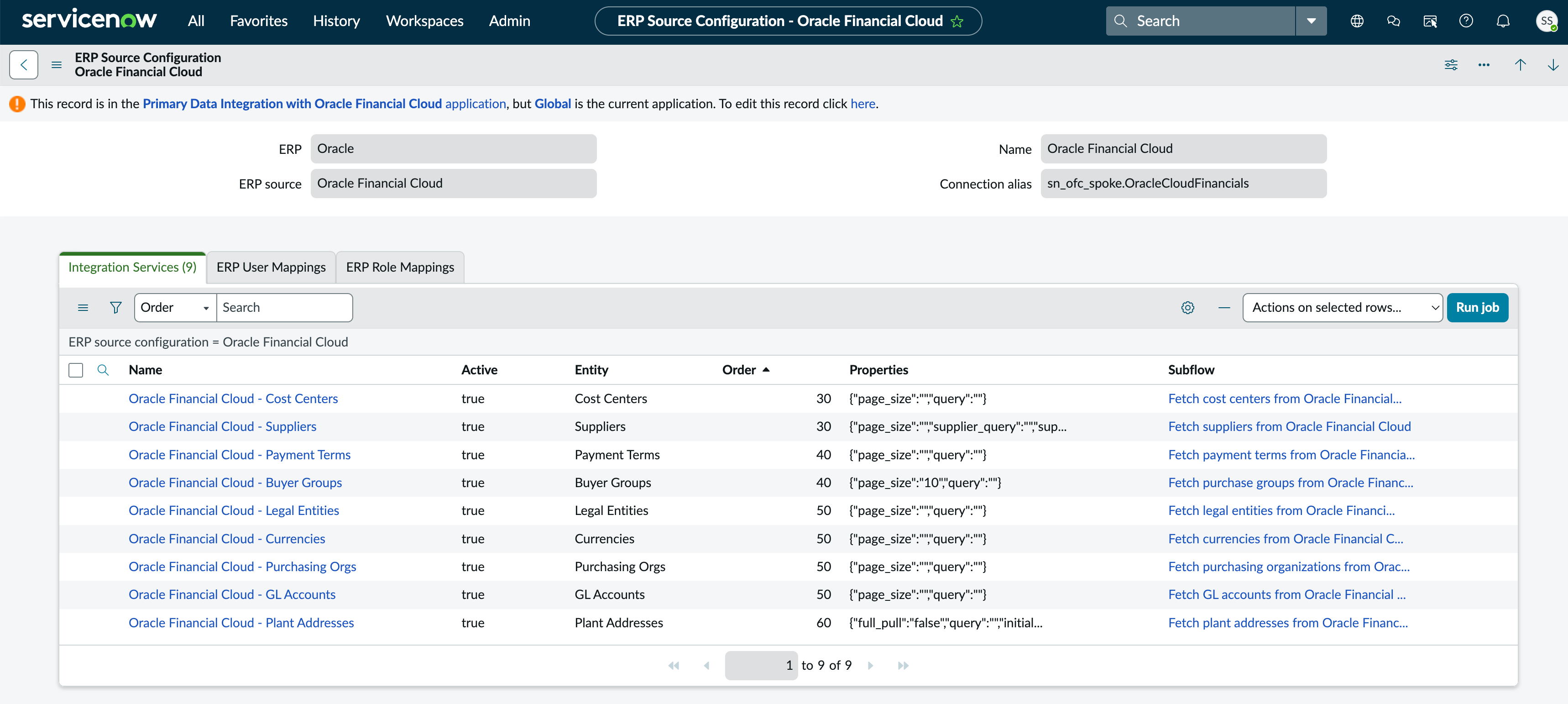The width and height of the screenshot is (1568, 704).
Task: Open Oracle Financial Cloud - Legal Entities
Action: 234,510
